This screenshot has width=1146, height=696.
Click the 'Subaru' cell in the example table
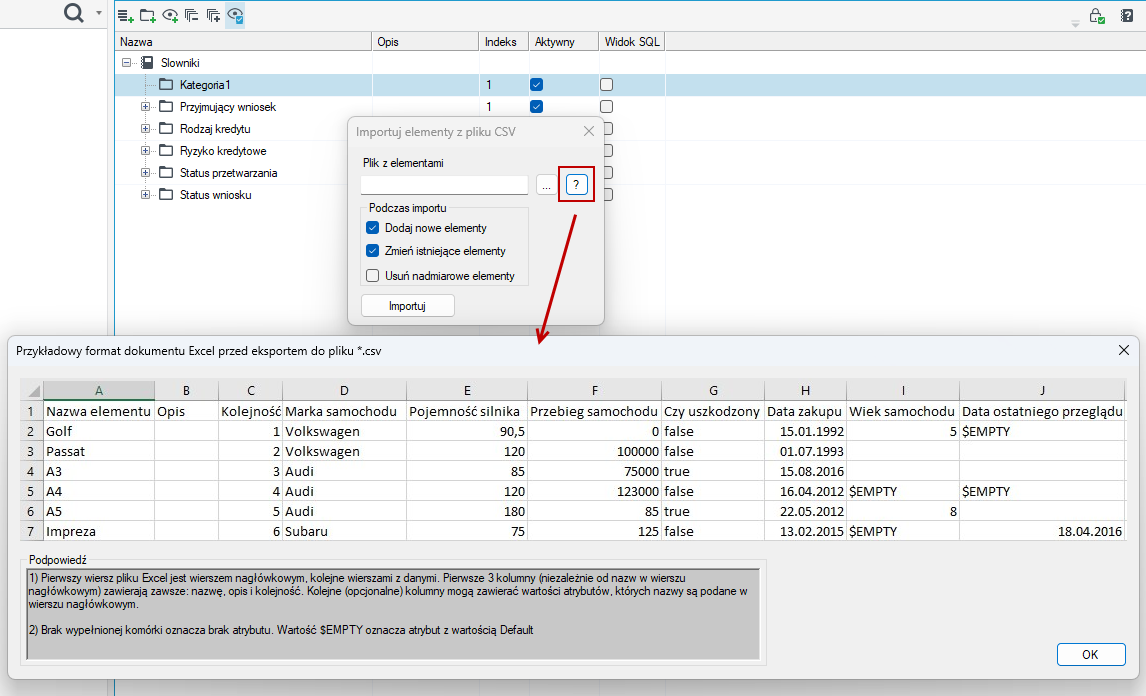pos(344,532)
